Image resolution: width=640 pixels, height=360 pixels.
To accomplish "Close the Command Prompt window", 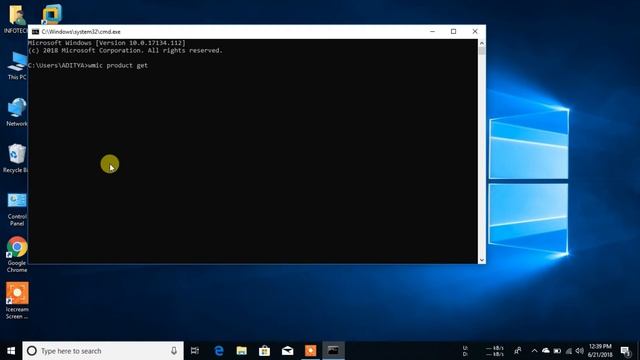I will 475,31.
